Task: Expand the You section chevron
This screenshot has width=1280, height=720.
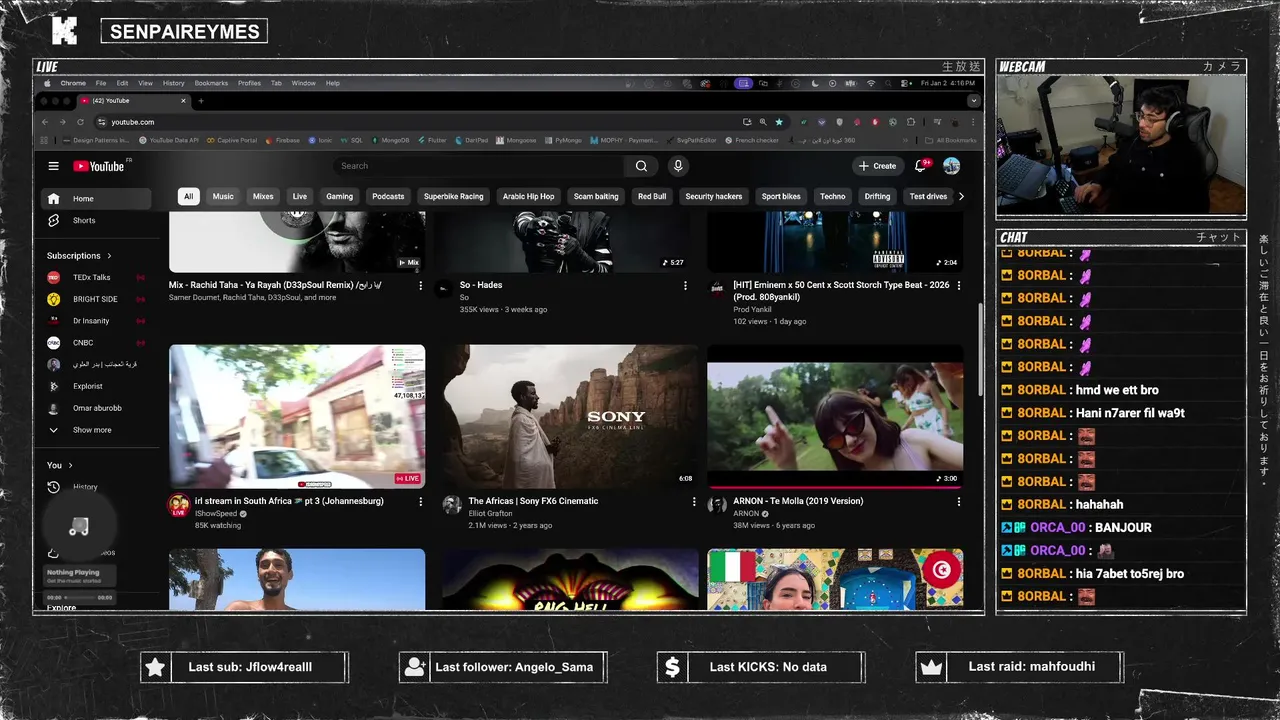Action: 70,465
